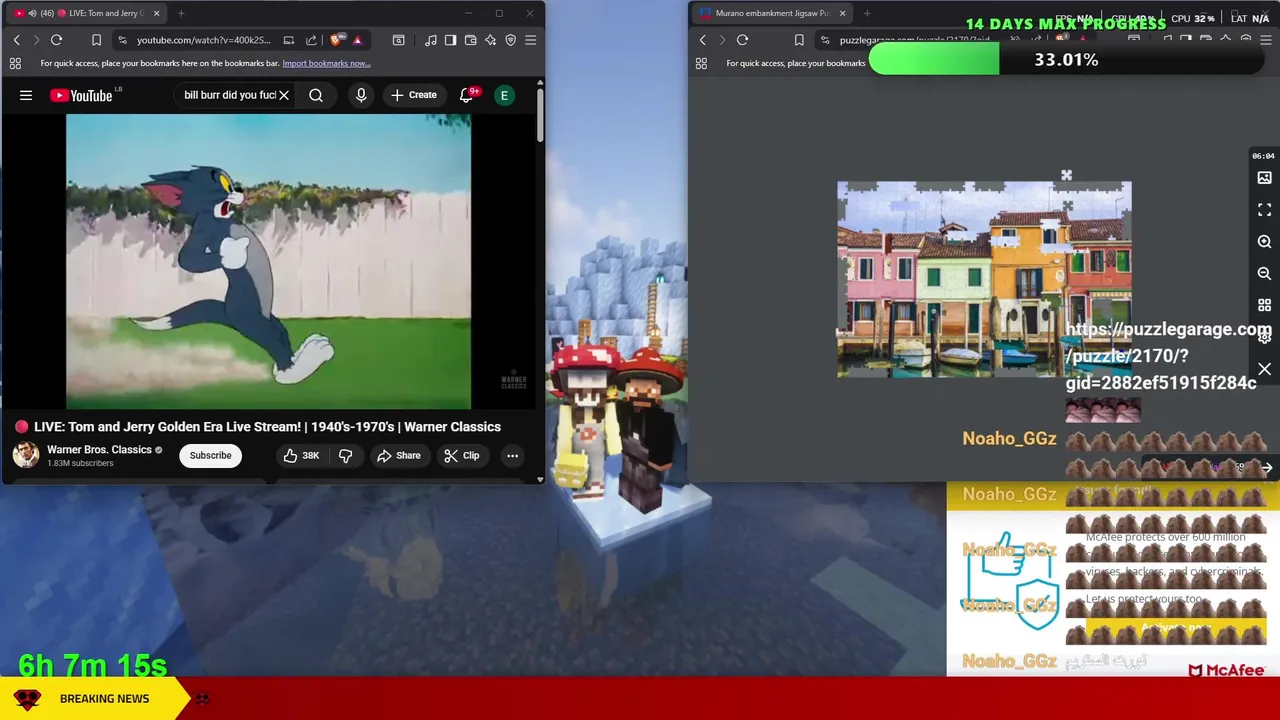The width and height of the screenshot is (1280, 720).
Task: Click the 14 days progress bar
Action: (x=1066, y=60)
